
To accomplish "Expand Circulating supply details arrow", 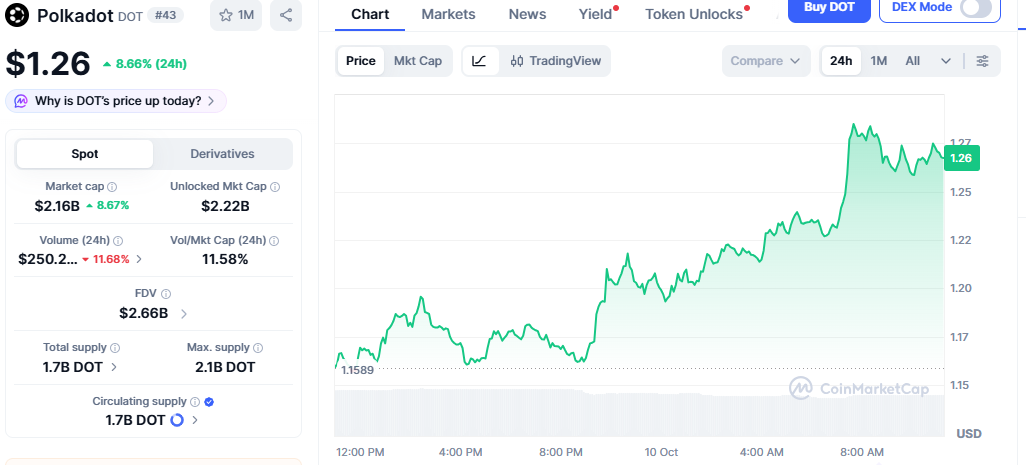I will click(x=195, y=421).
